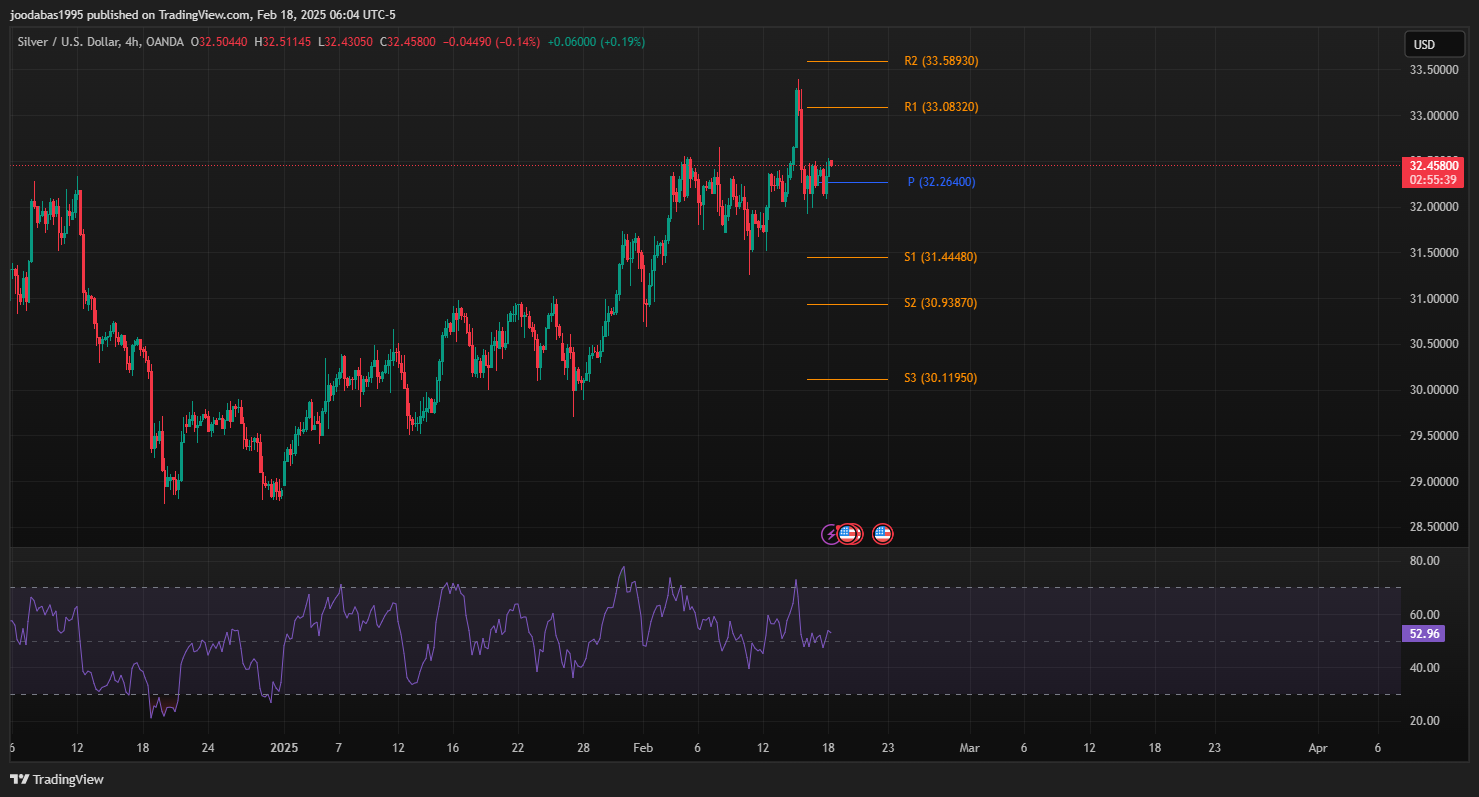Click the 2025 label on the time axis
This screenshot has width=1479, height=797.
pyautogui.click(x=285, y=748)
